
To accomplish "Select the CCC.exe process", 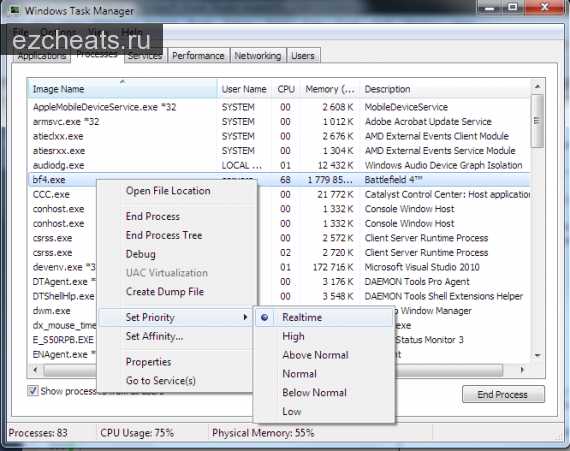I will (51, 194).
